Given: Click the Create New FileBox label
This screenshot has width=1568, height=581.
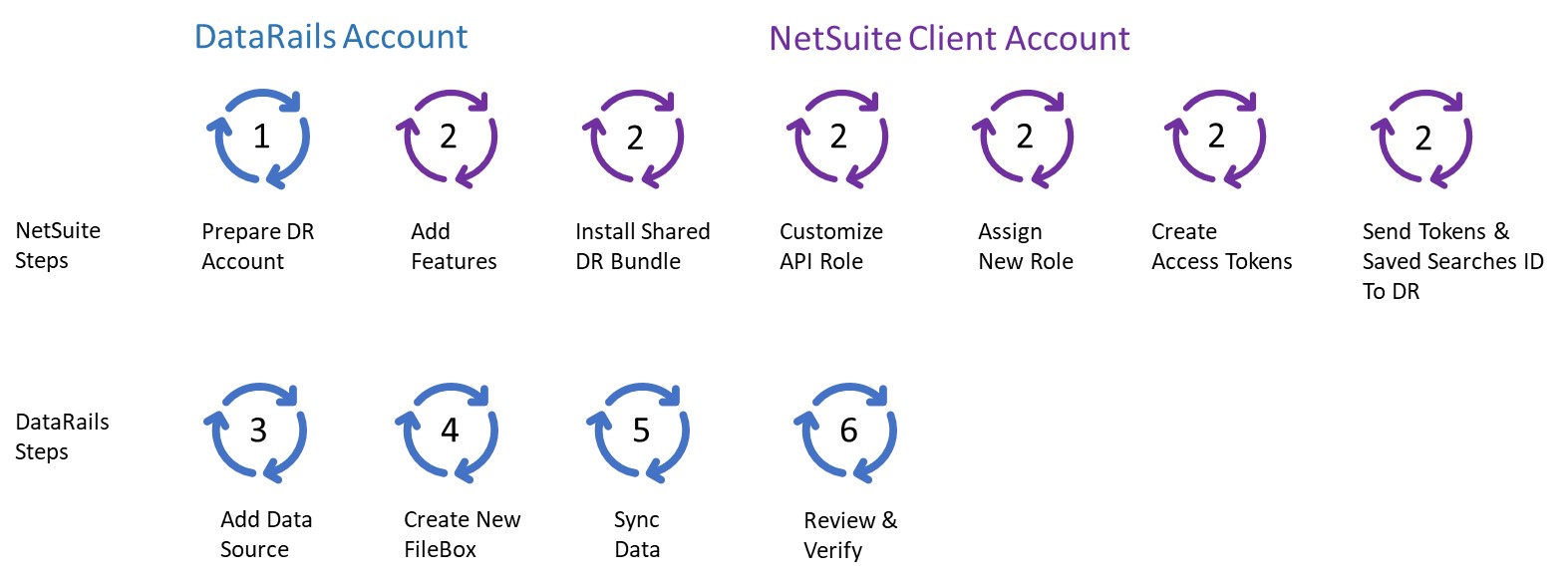Looking at the screenshot, I should [x=463, y=534].
